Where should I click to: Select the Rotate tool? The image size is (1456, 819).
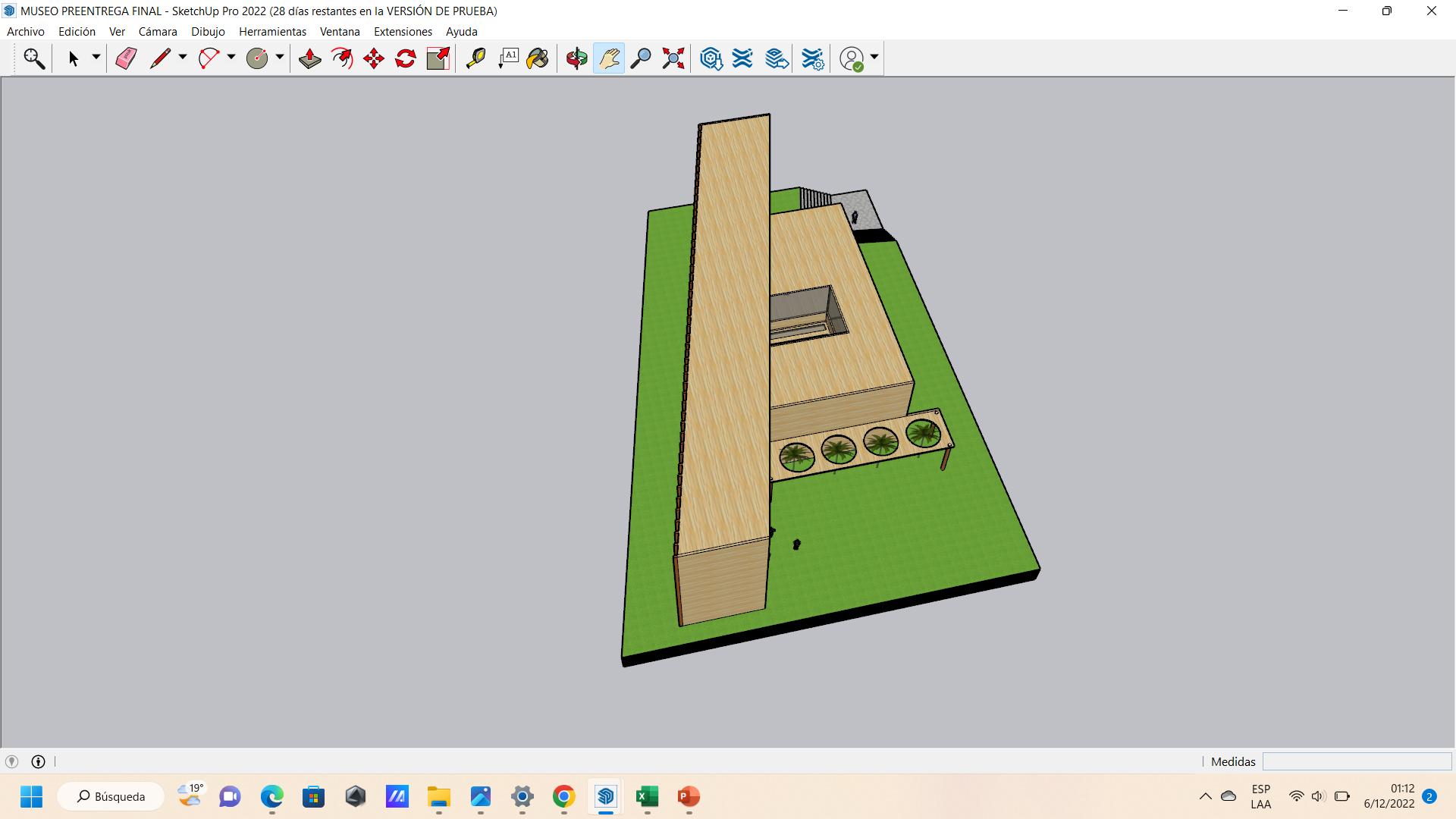pyautogui.click(x=406, y=58)
